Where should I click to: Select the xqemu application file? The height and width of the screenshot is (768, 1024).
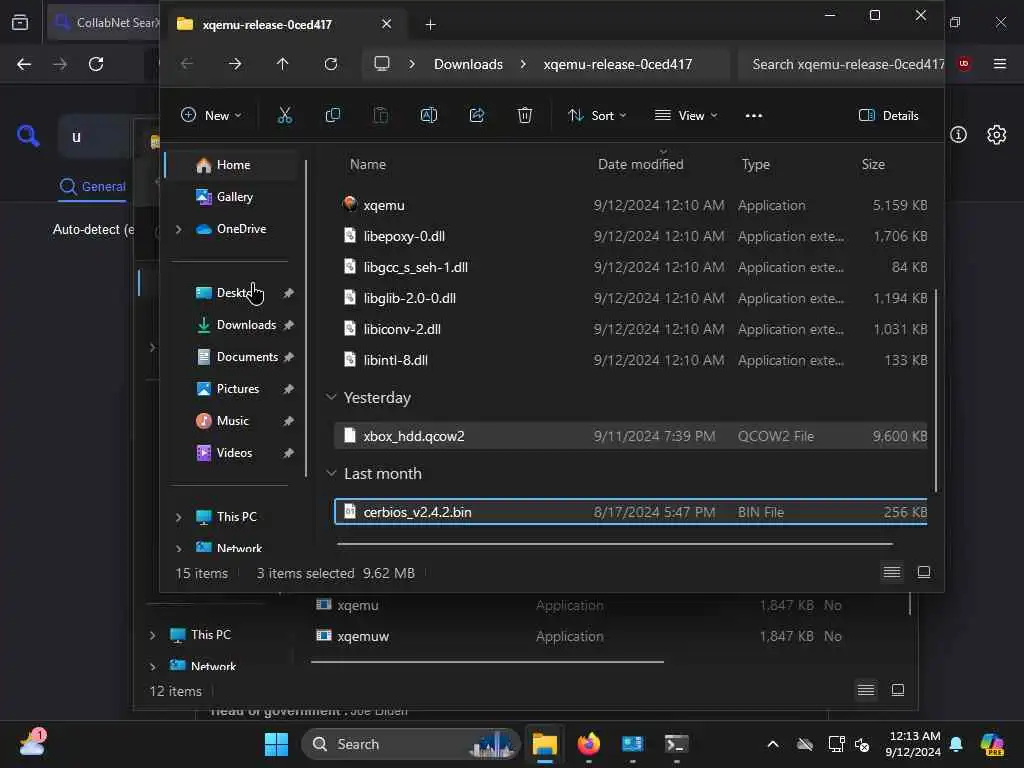pos(631,205)
